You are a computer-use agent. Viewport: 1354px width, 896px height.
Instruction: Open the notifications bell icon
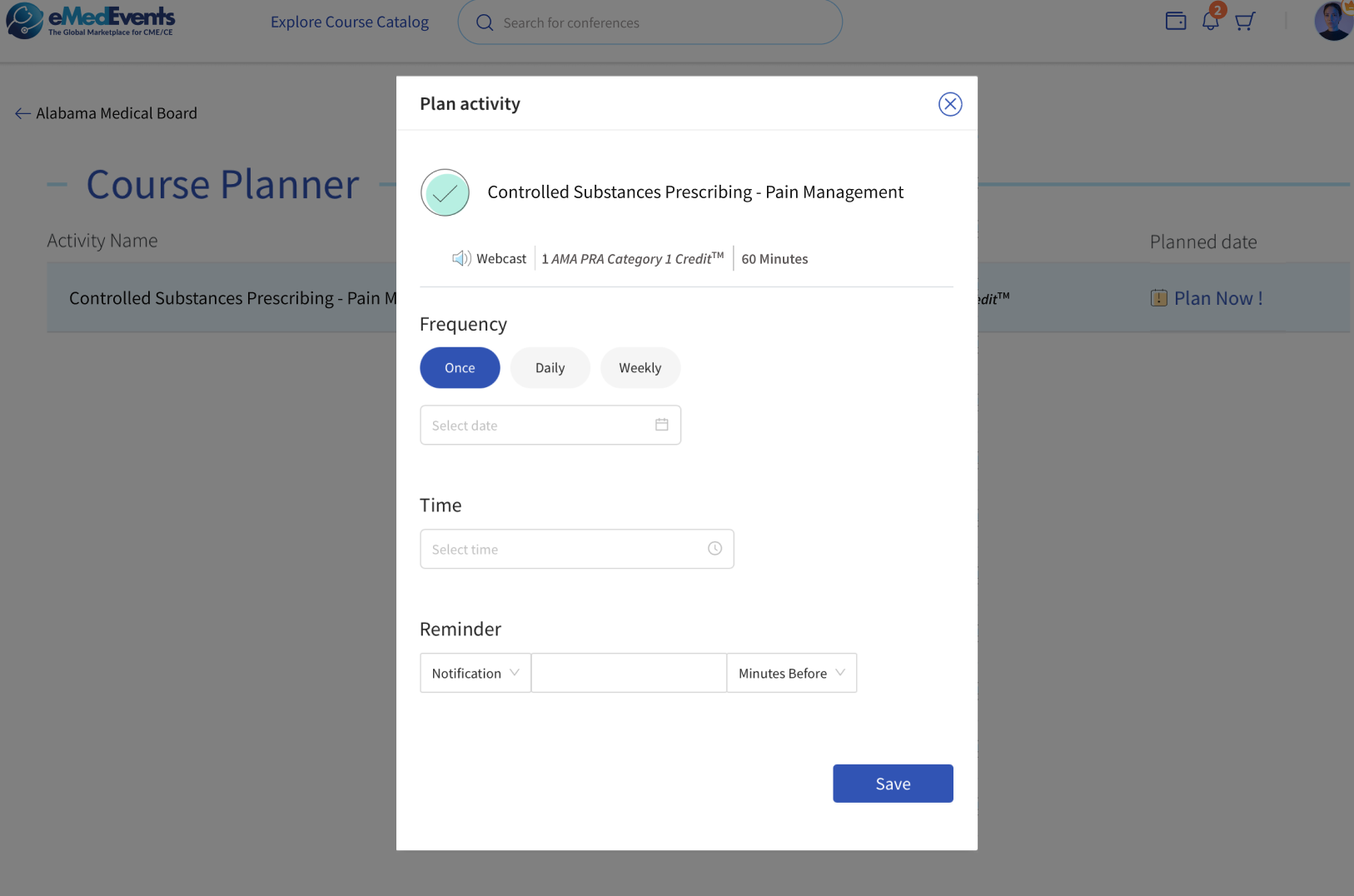pos(1210,22)
